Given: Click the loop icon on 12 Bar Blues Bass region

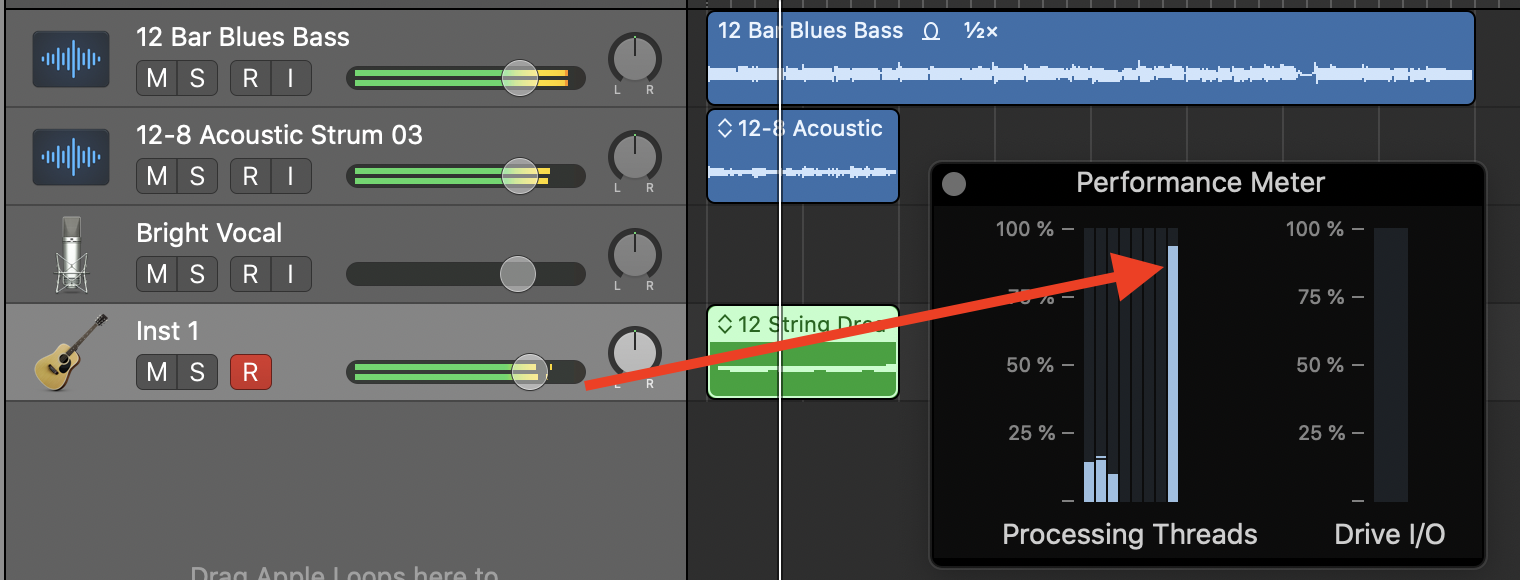Looking at the screenshot, I should (x=931, y=31).
